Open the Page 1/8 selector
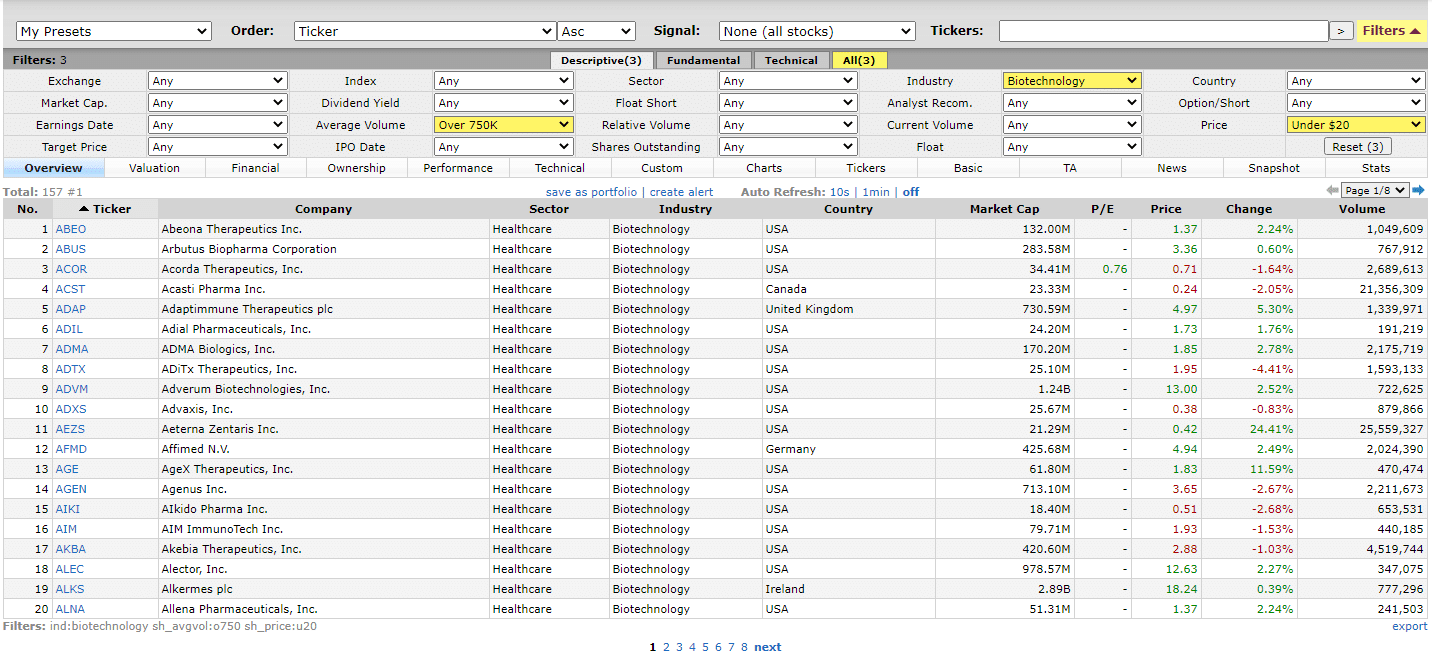 click(1375, 190)
